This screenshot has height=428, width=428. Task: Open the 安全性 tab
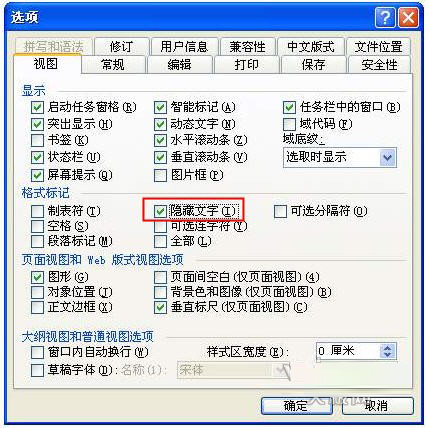(x=379, y=64)
